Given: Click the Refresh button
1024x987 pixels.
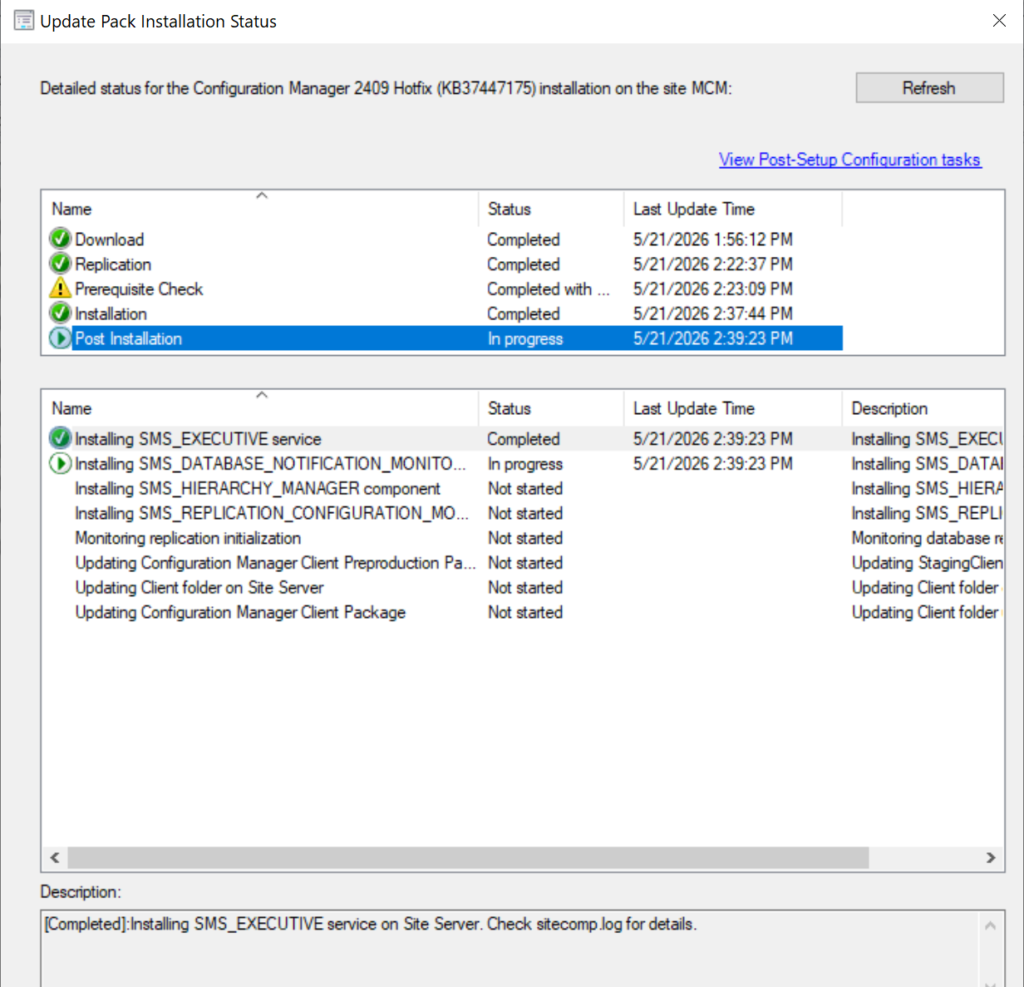Looking at the screenshot, I should coord(929,88).
